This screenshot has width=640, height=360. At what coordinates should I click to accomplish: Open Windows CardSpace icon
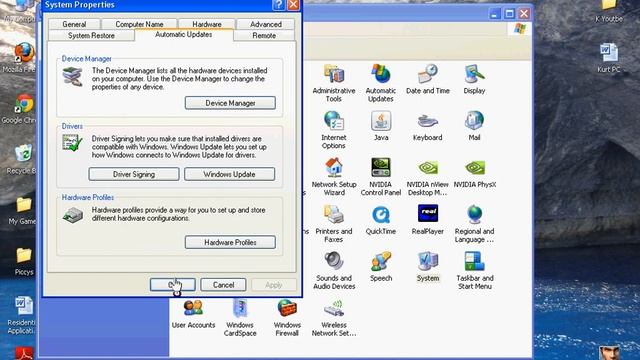240,318
